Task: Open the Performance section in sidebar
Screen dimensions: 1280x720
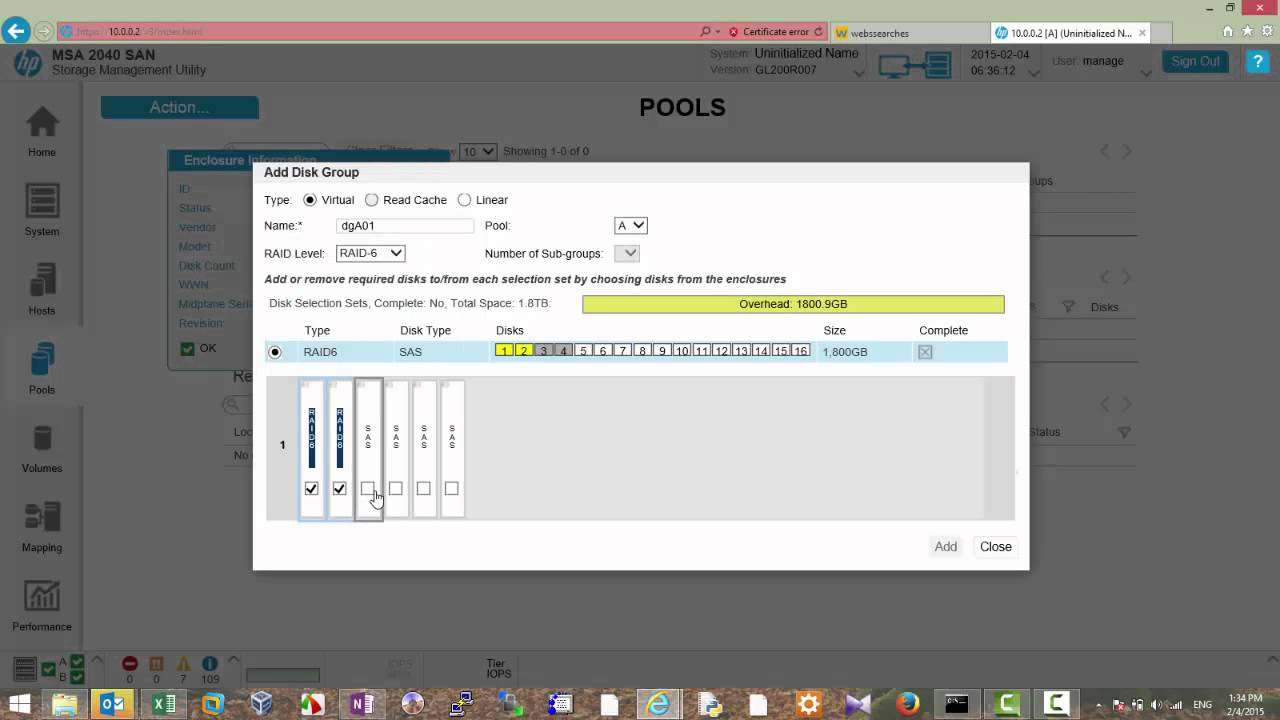Action: 42,606
